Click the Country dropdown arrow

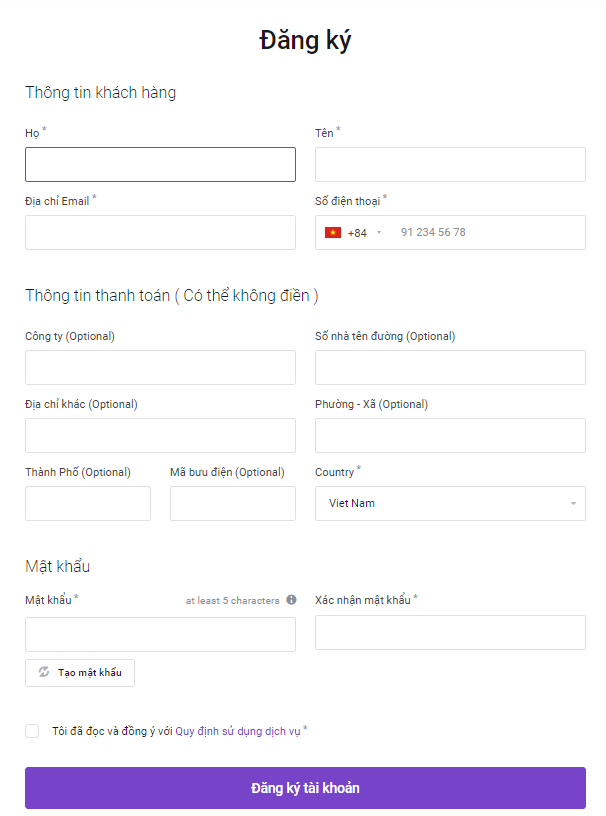[573, 503]
